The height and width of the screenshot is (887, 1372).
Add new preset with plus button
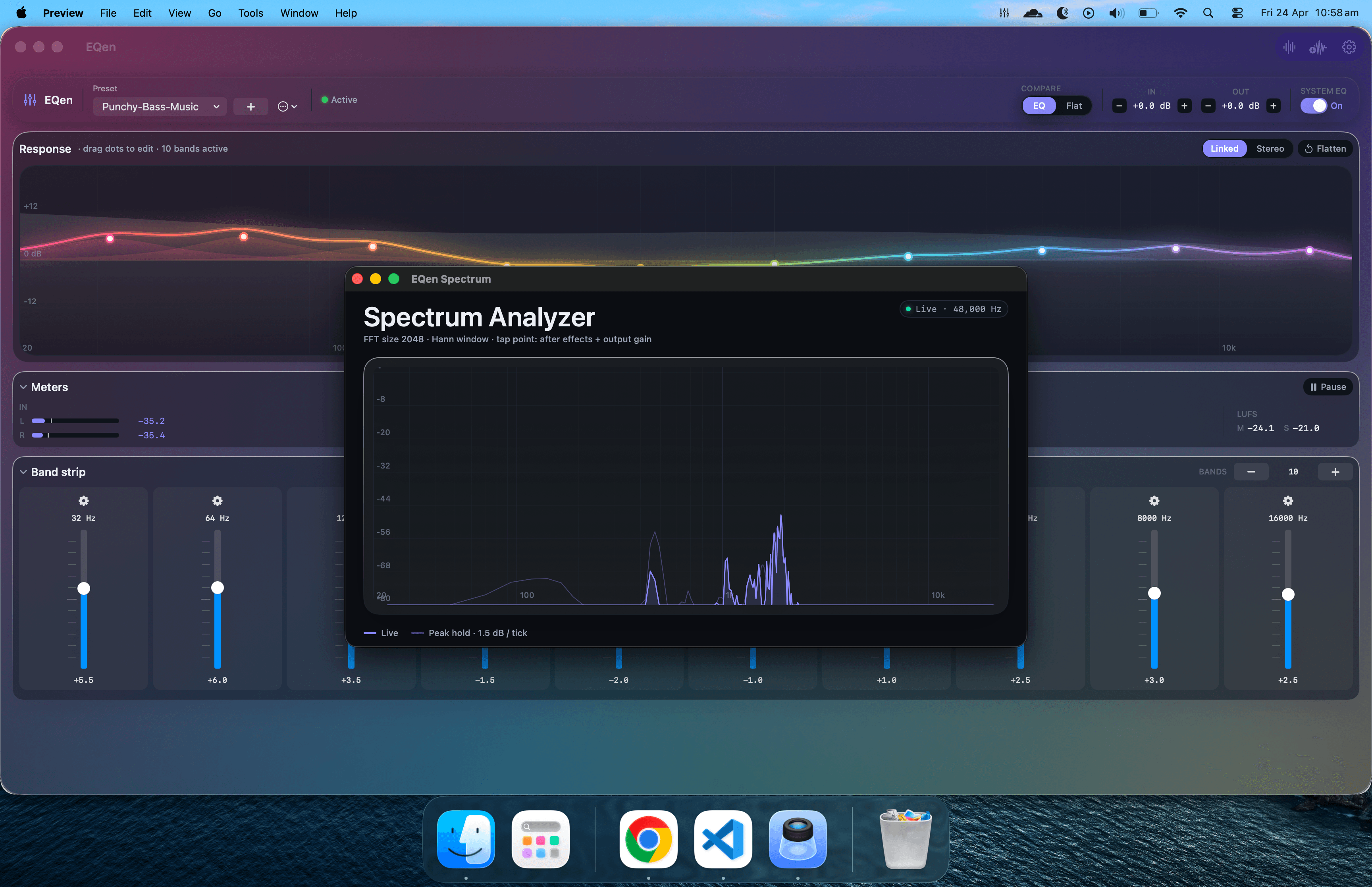(251, 106)
